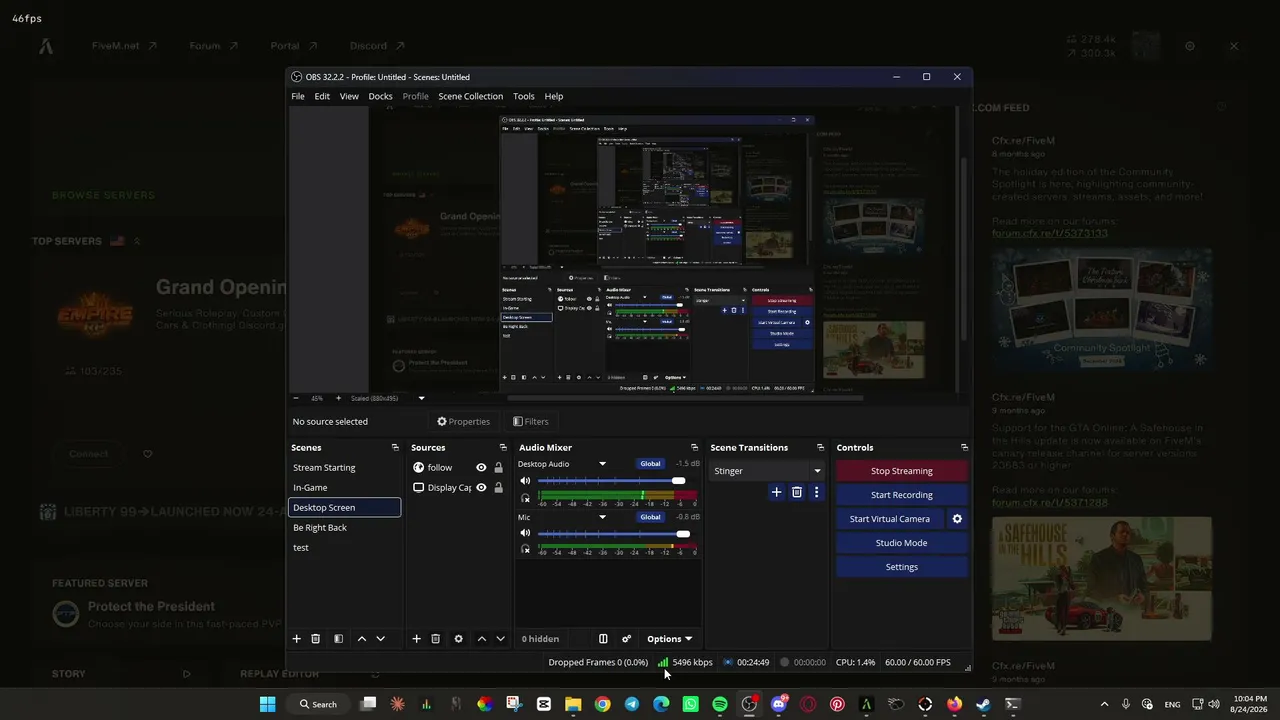The width and height of the screenshot is (1280, 720).
Task: Click the Windows Start button
Action: click(268, 704)
